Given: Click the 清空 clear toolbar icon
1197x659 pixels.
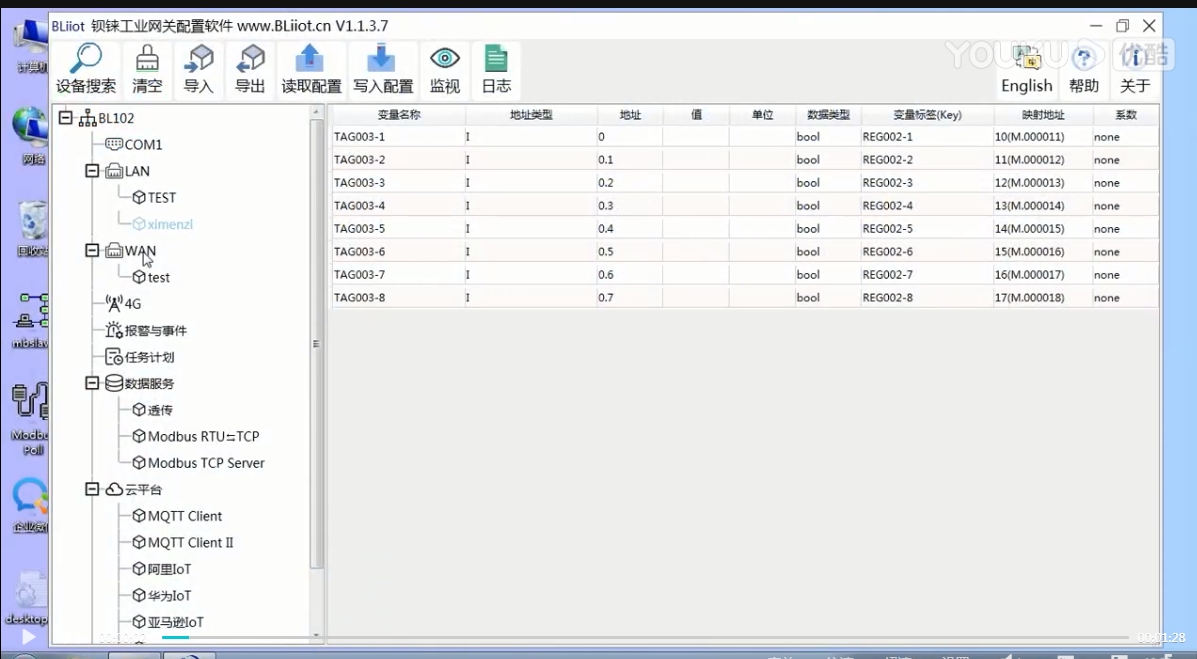Looking at the screenshot, I should pos(147,59).
